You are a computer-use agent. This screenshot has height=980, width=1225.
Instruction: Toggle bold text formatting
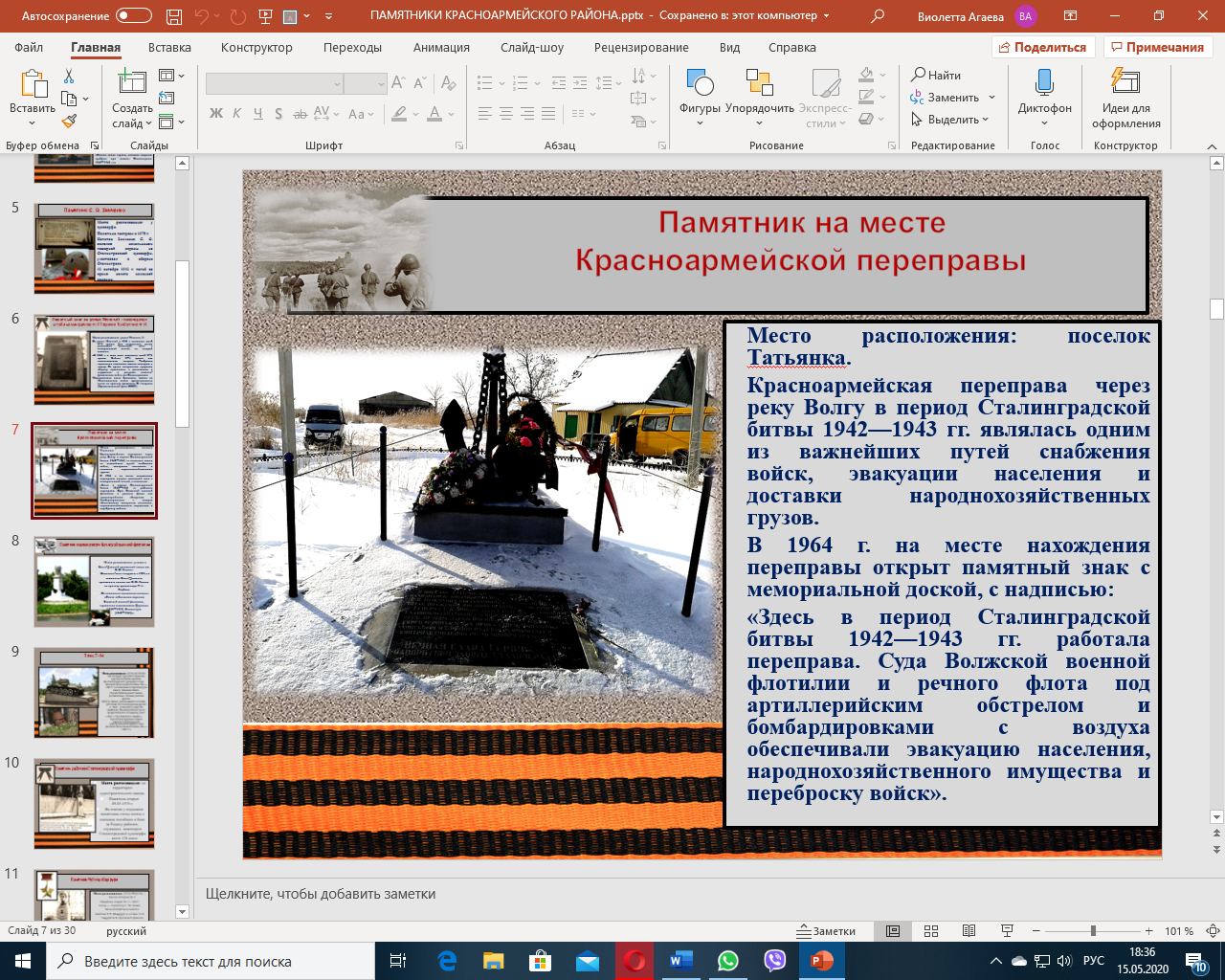coord(216,114)
